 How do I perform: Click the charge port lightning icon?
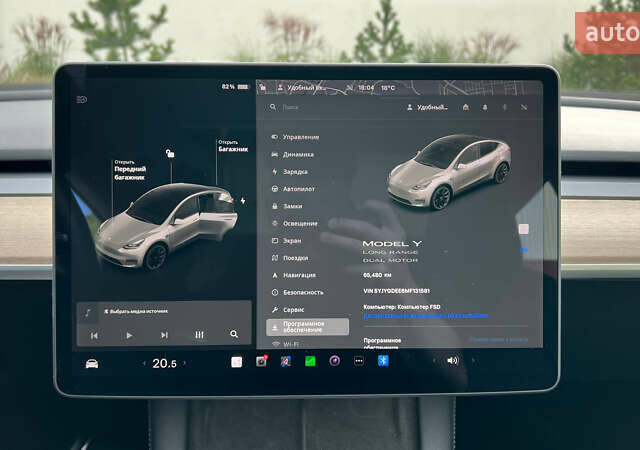coord(243,201)
